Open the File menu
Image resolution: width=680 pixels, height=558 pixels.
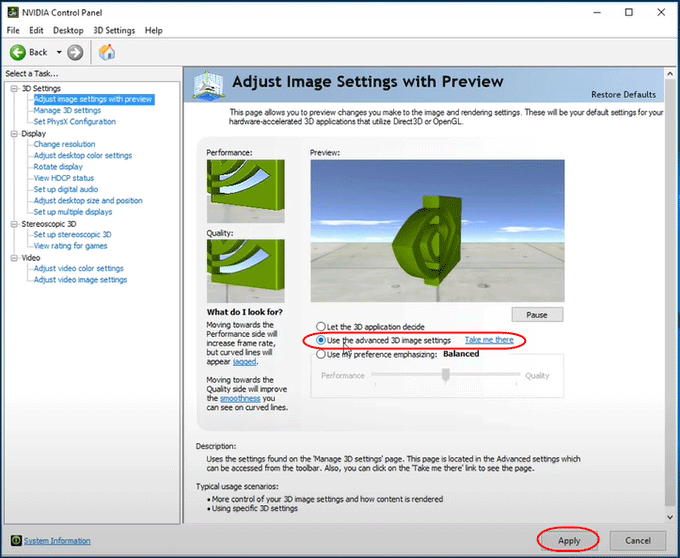pos(13,30)
